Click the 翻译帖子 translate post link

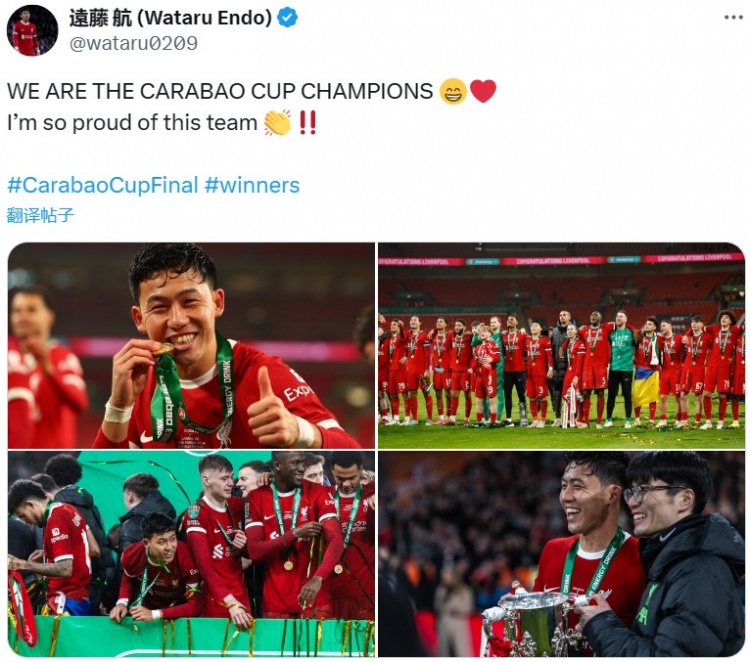click(x=40, y=215)
